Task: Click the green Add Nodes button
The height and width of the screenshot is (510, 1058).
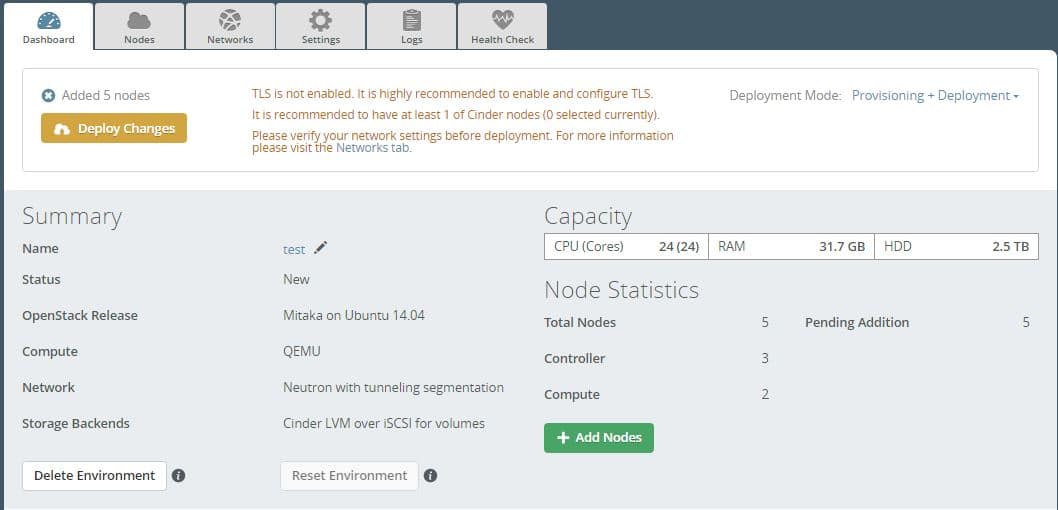Action: coord(598,438)
